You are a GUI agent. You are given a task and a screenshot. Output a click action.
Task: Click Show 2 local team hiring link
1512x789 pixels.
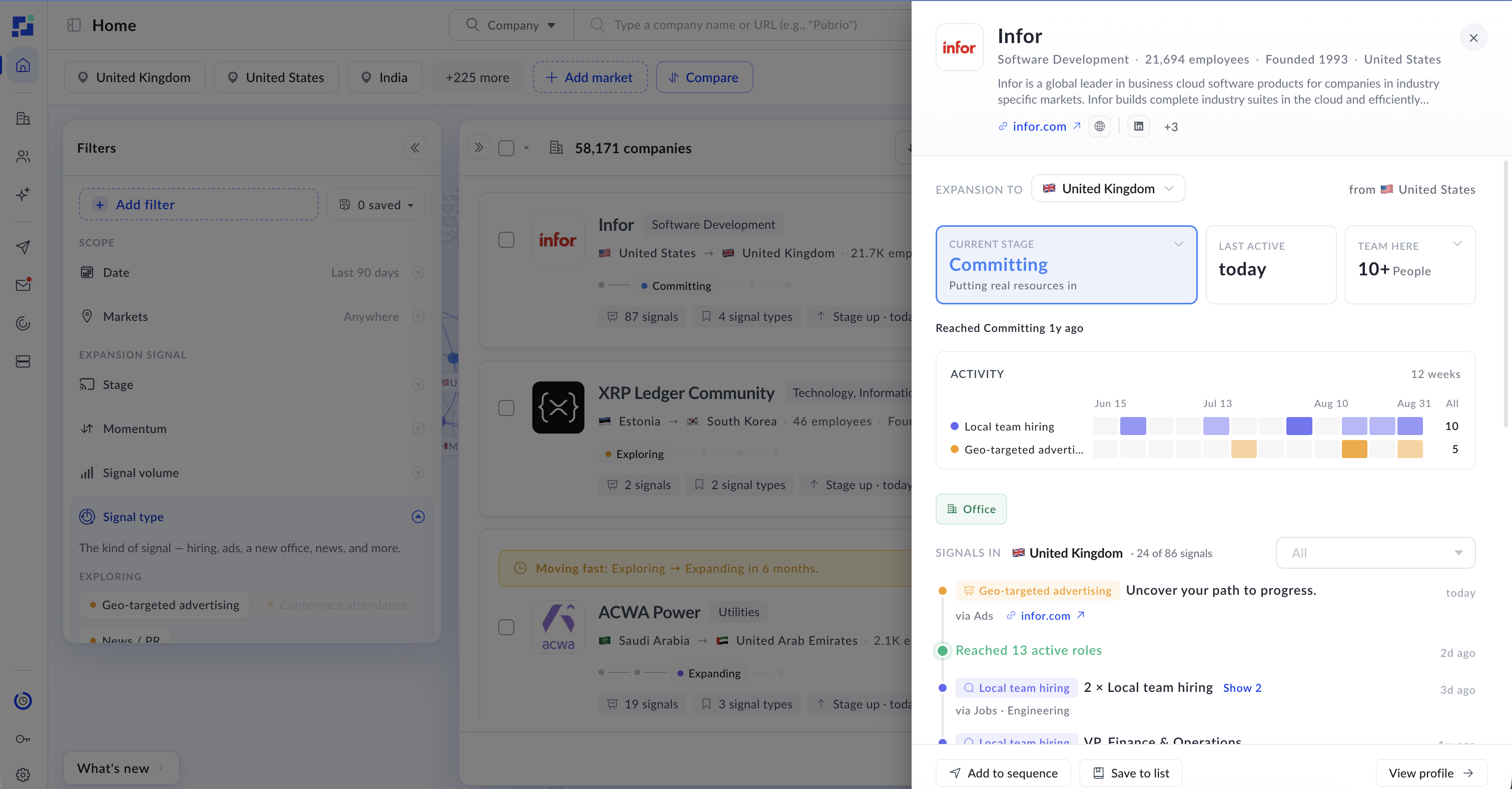(x=1242, y=687)
